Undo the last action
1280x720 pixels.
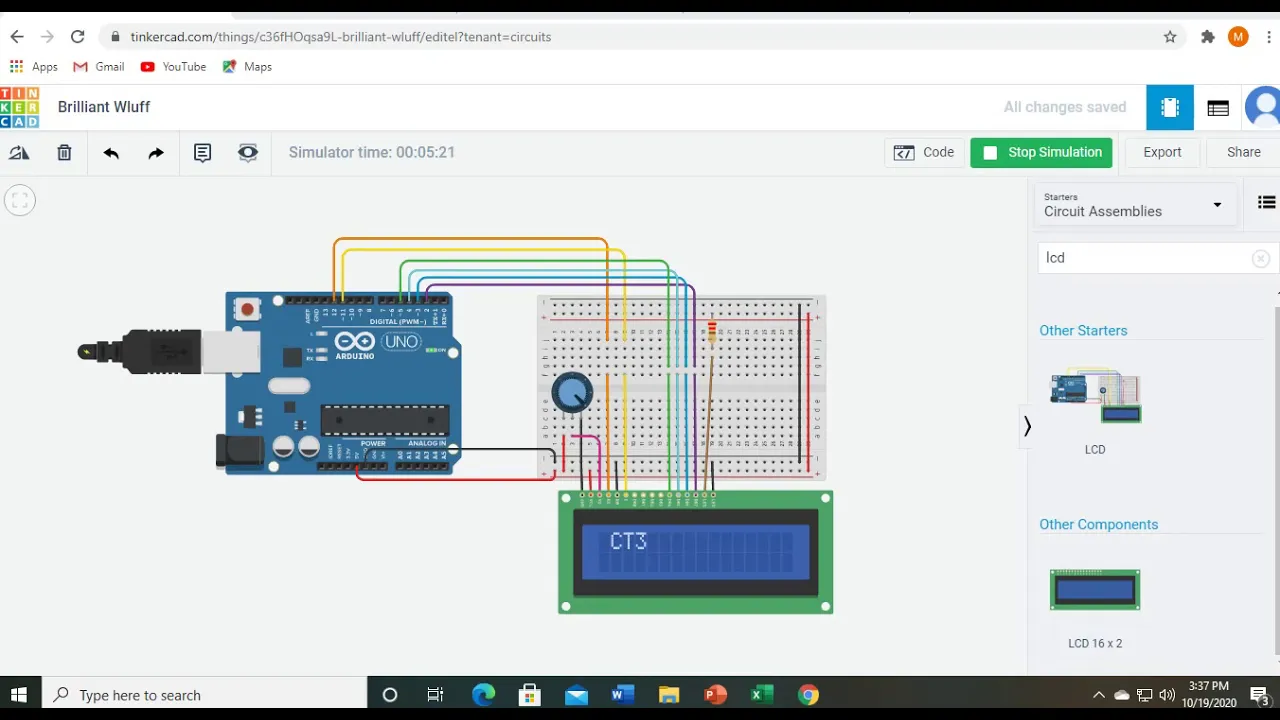[111, 153]
